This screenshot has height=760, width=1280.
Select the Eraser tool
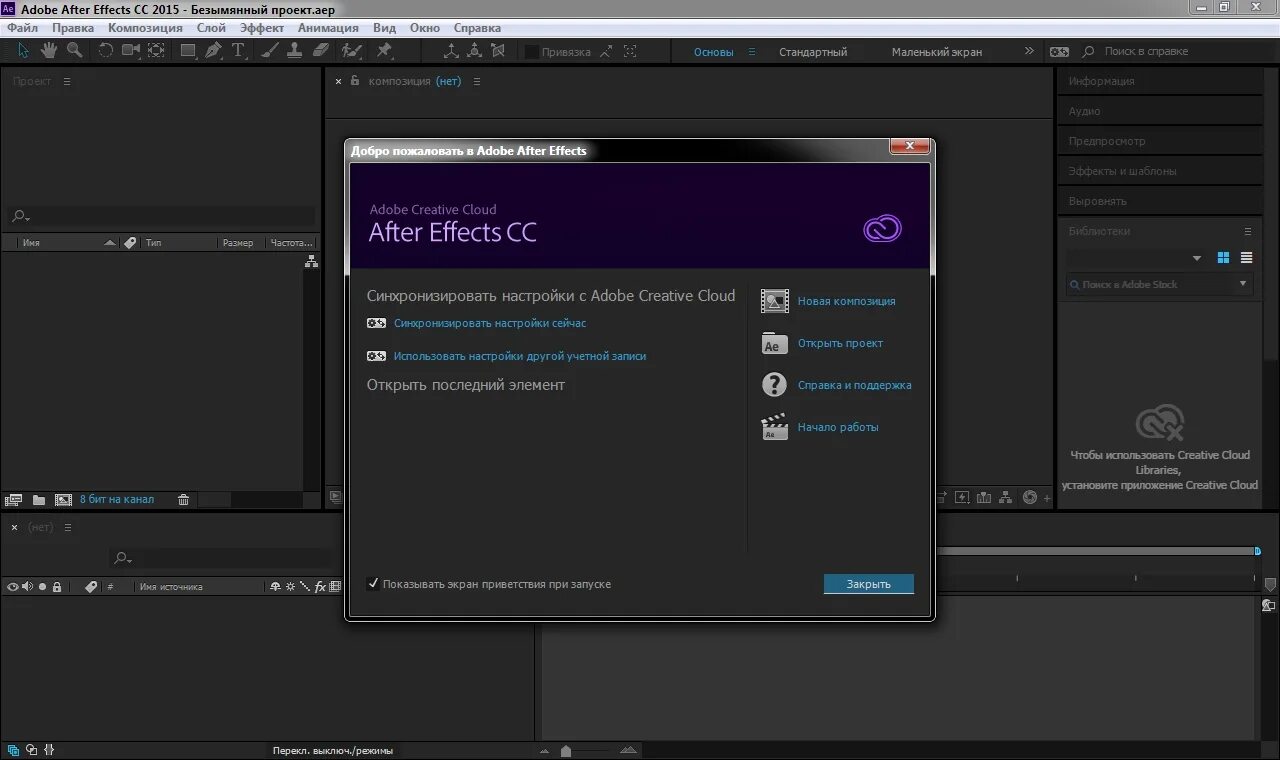click(x=320, y=51)
